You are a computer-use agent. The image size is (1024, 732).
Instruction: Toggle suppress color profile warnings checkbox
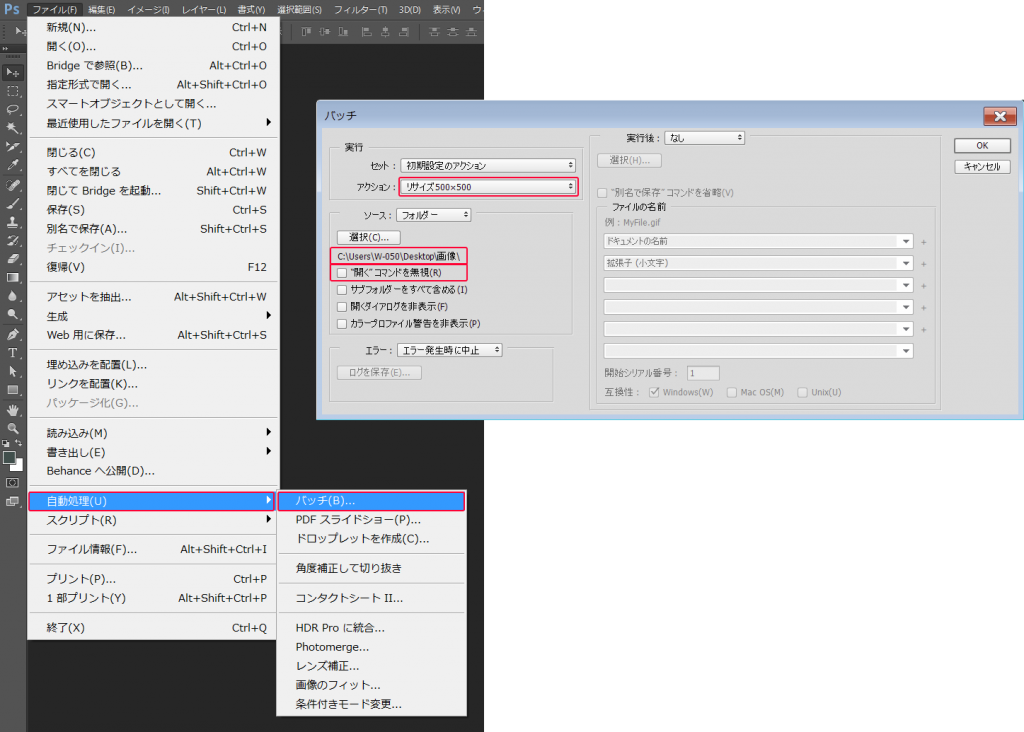(x=342, y=323)
